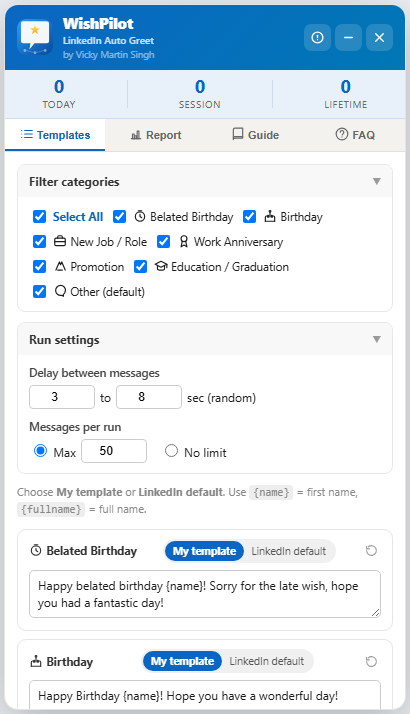
Task: Click the Birthday cake icon in filters
Action: coord(270,217)
